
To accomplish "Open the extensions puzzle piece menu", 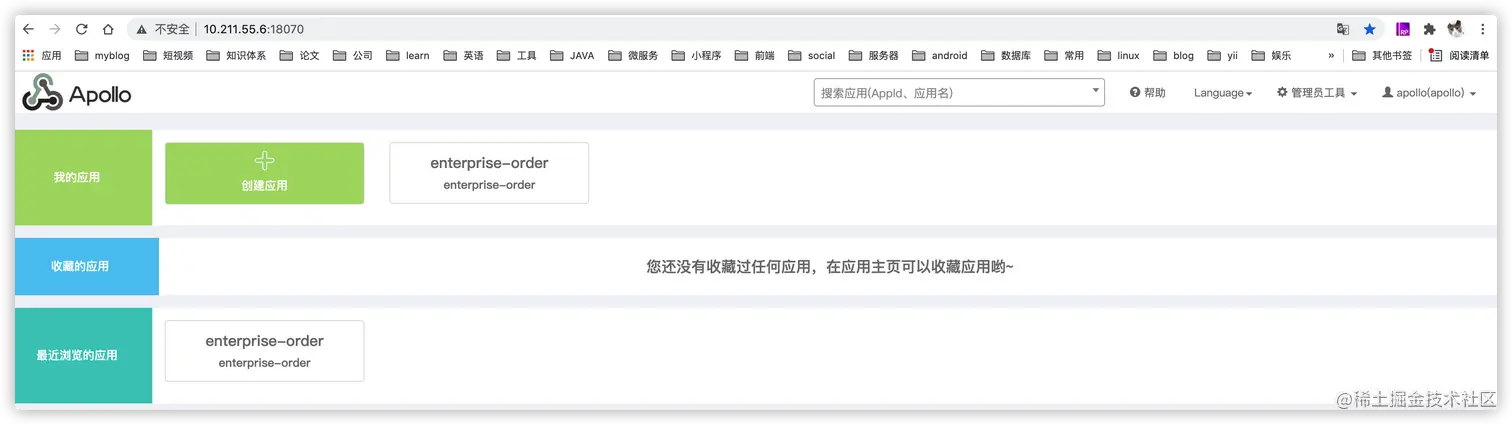I will coord(1429,29).
